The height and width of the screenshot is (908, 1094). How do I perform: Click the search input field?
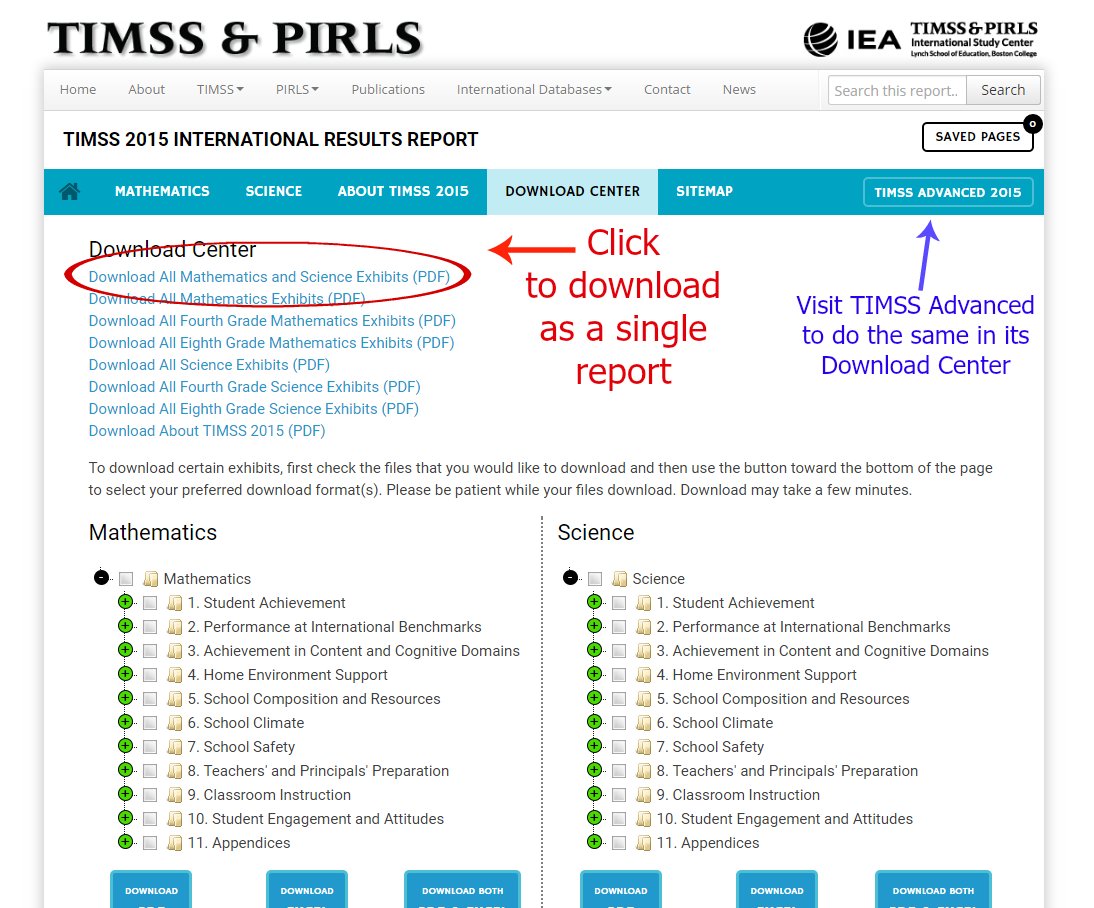click(895, 89)
